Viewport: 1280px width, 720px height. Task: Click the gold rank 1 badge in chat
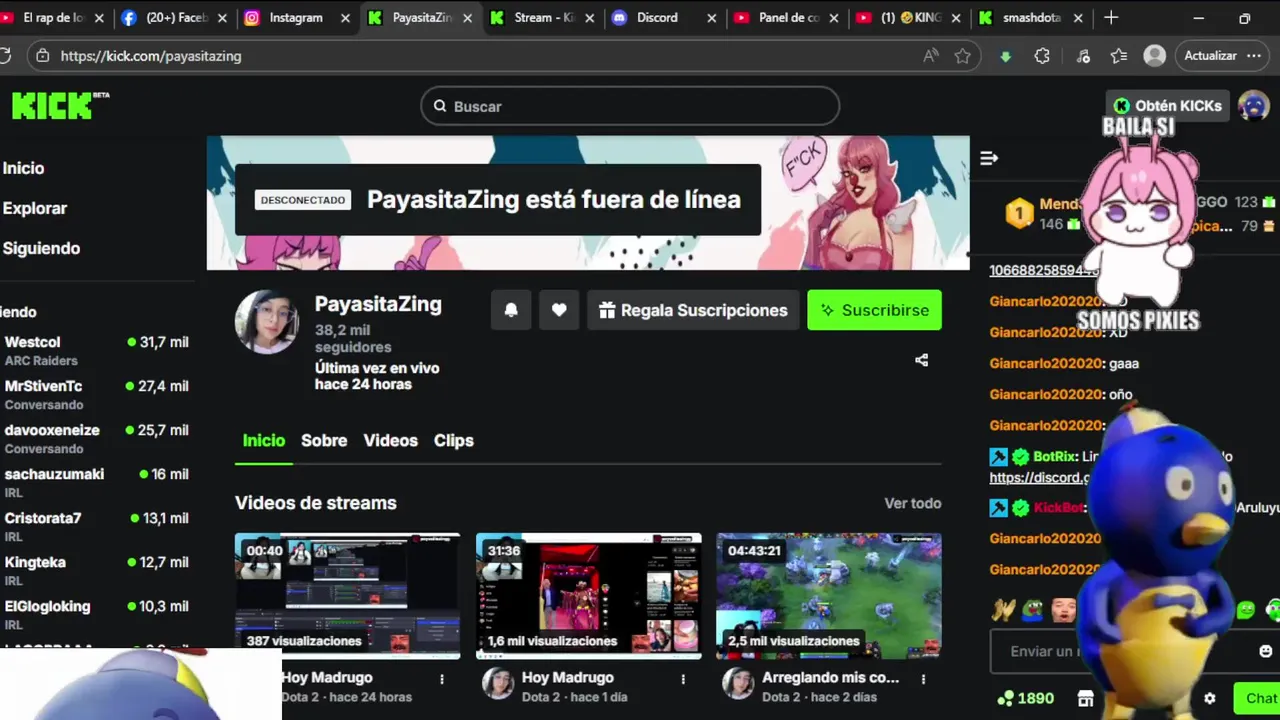pyautogui.click(x=1019, y=212)
